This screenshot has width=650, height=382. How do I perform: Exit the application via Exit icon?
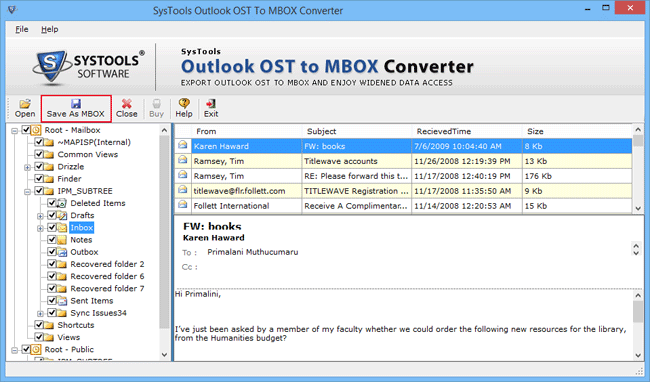(x=211, y=109)
